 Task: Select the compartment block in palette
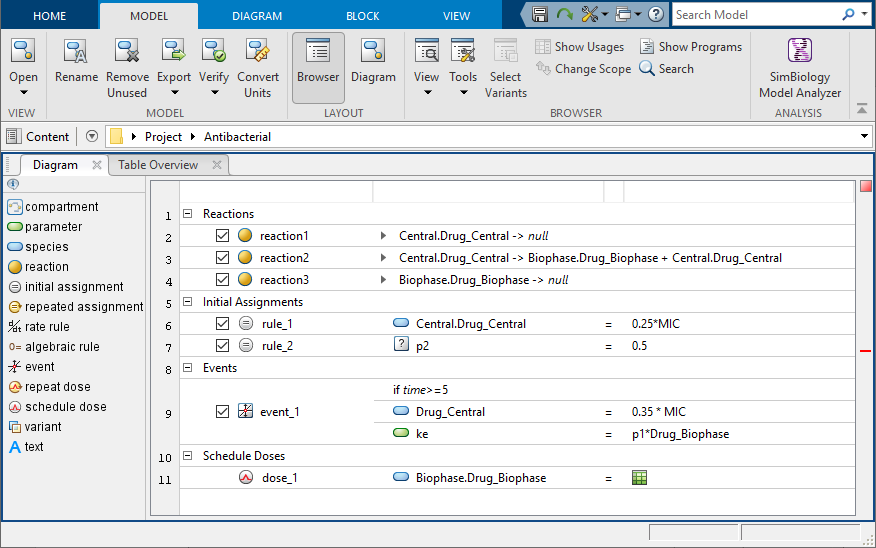point(53,207)
